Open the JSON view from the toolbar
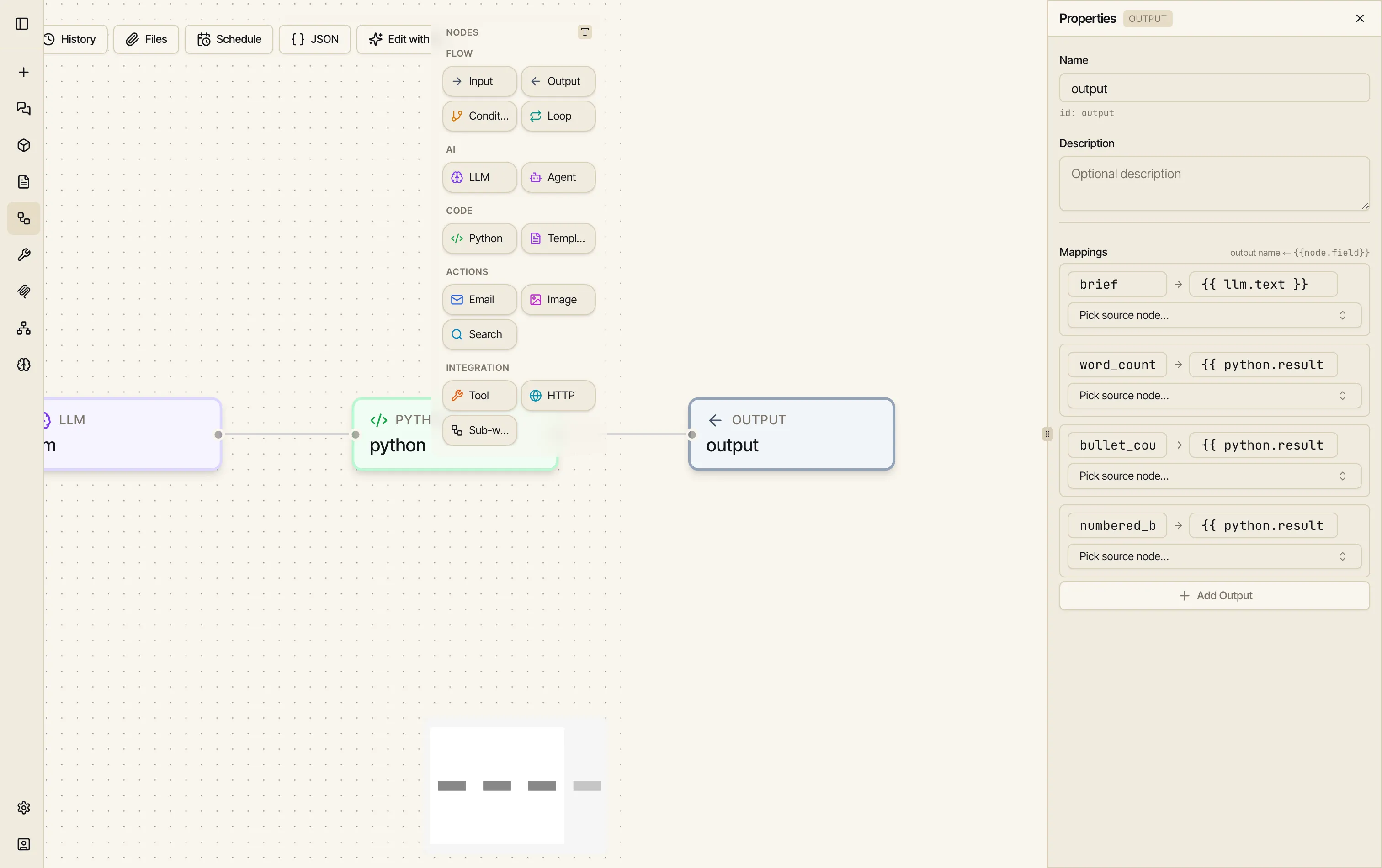1382x868 pixels. click(x=314, y=39)
